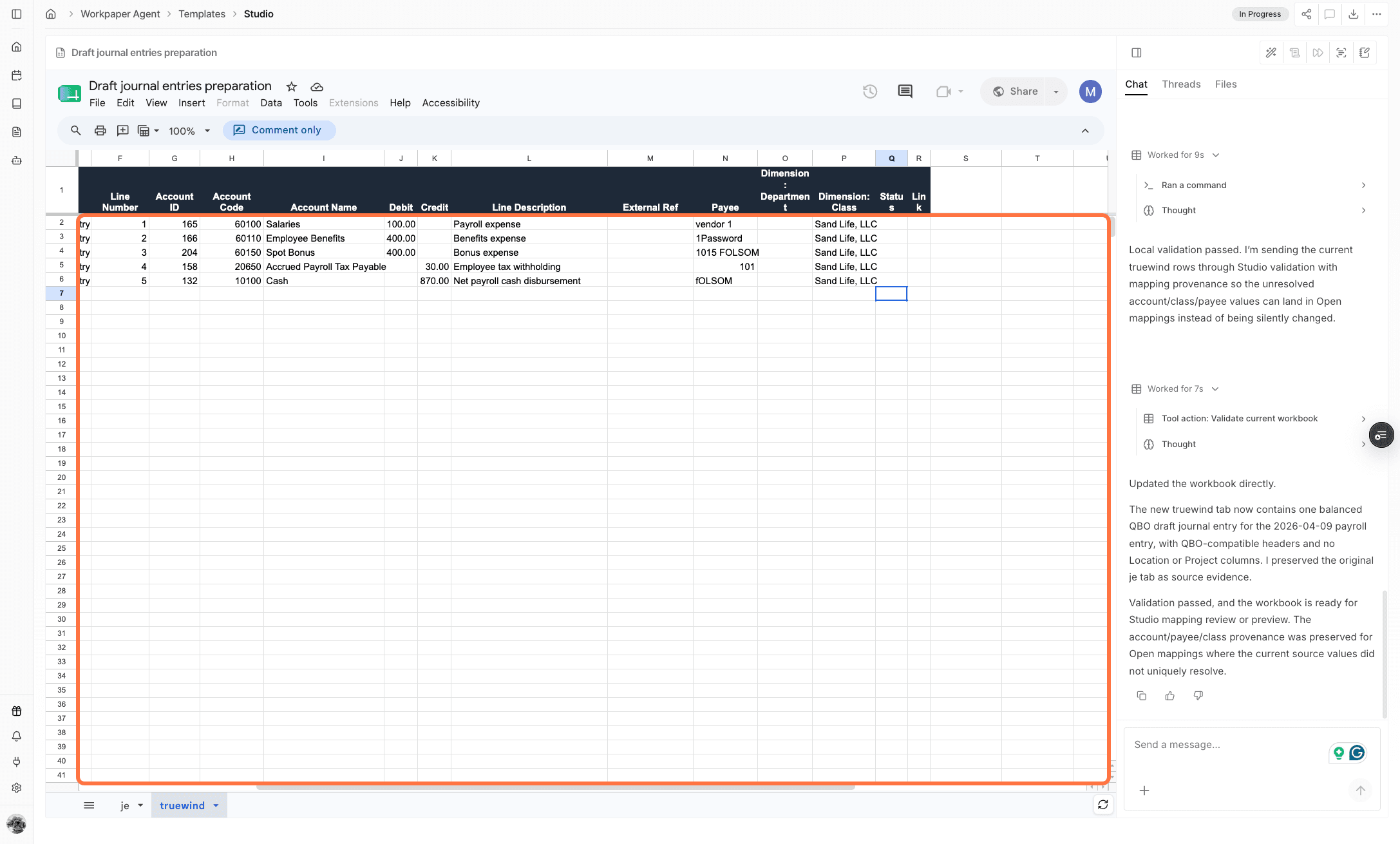Expand the Ran a command row

pos(1254,185)
